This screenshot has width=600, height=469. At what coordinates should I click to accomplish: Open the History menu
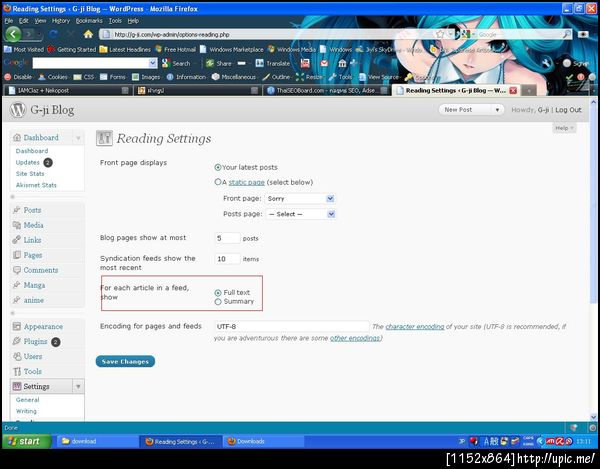[x=61, y=21]
